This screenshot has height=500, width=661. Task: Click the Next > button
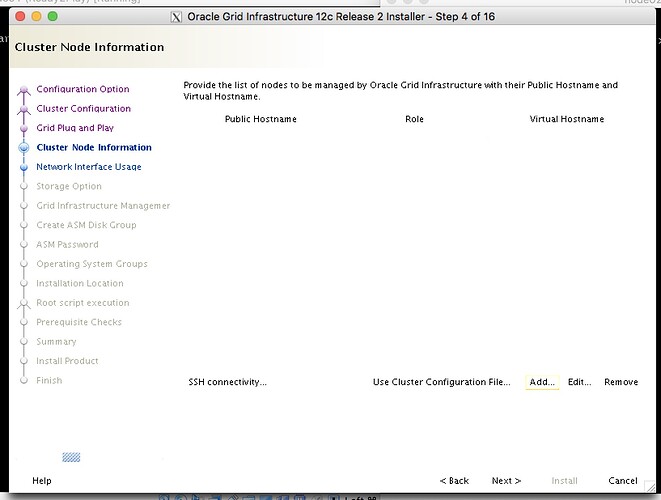506,481
